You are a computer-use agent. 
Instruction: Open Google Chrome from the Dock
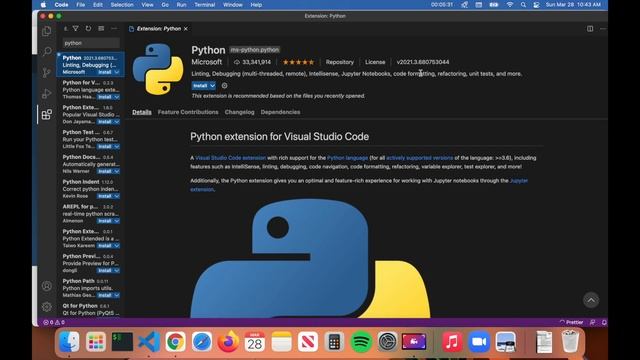(176, 342)
